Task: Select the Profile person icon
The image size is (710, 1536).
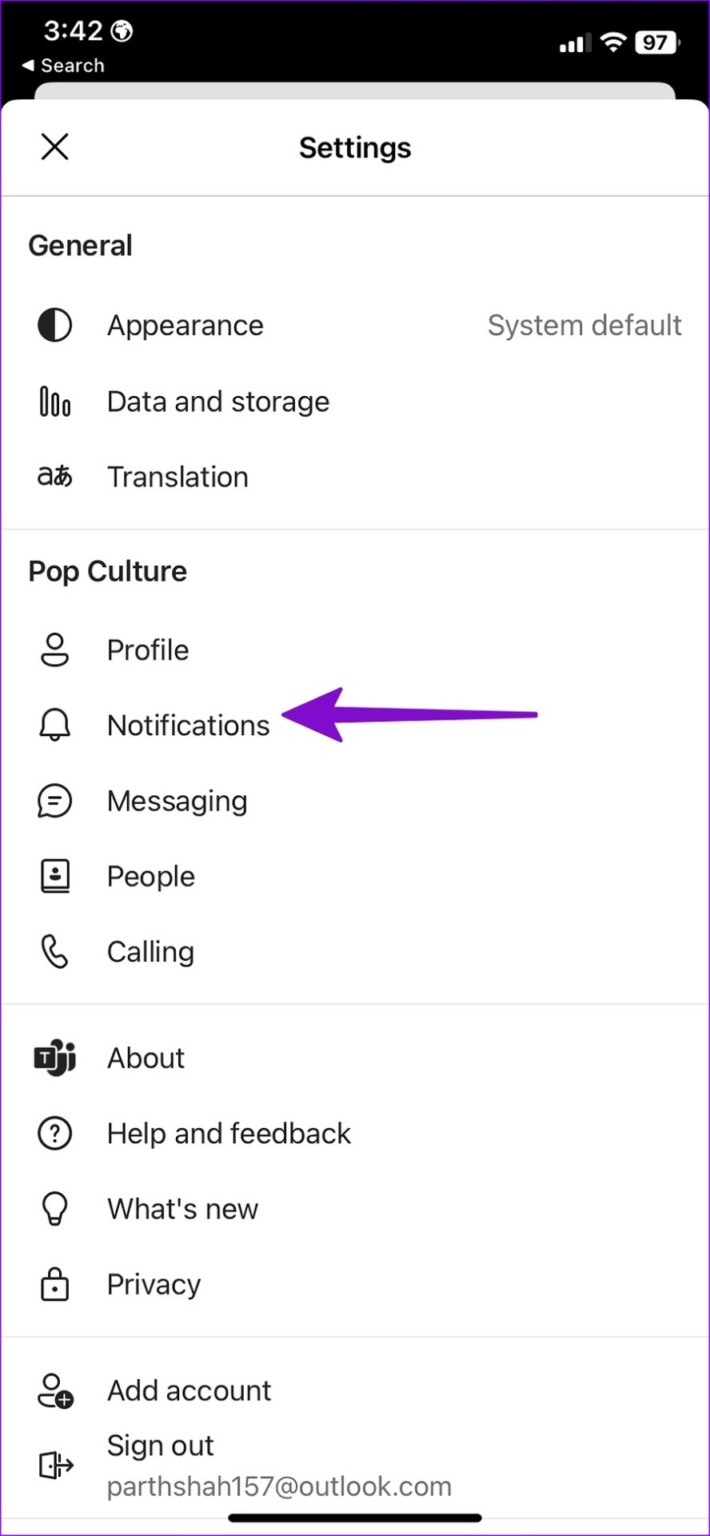Action: coord(54,649)
